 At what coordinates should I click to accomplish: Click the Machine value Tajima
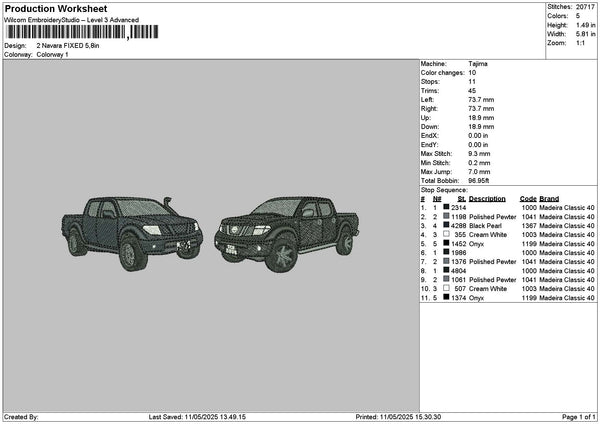click(x=478, y=64)
